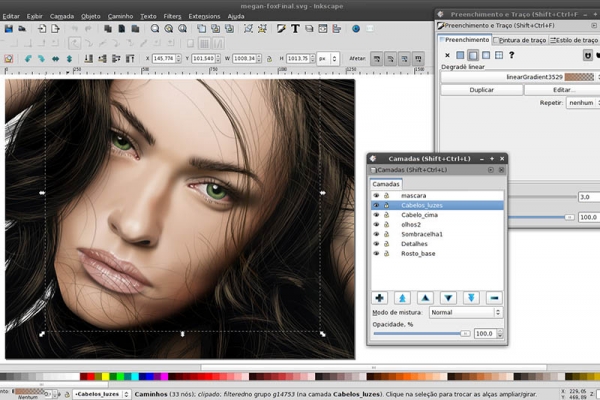
Task: Select the Unset paint question mark icon
Action: 512,55
